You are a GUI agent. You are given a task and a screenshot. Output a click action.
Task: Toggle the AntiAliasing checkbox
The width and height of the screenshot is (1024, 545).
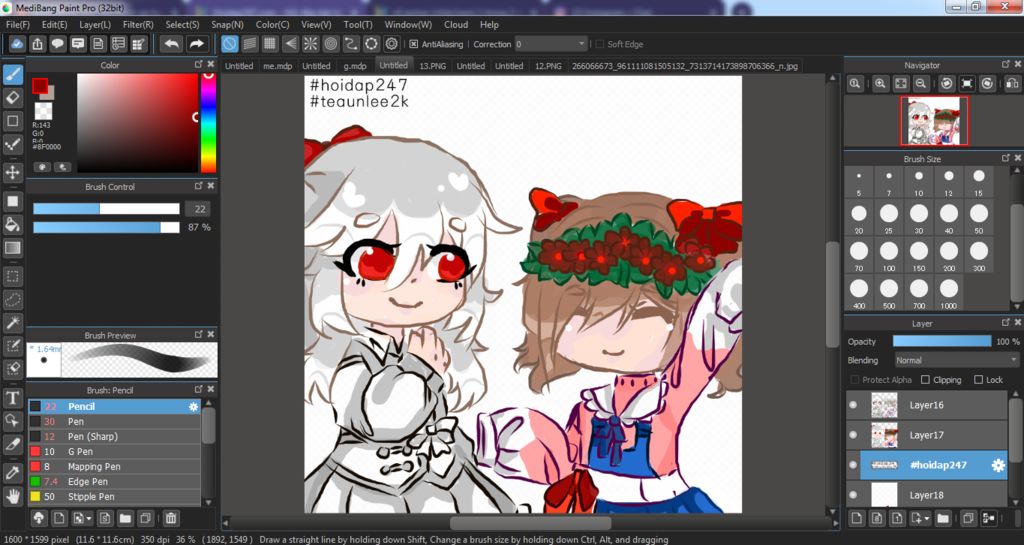413,44
